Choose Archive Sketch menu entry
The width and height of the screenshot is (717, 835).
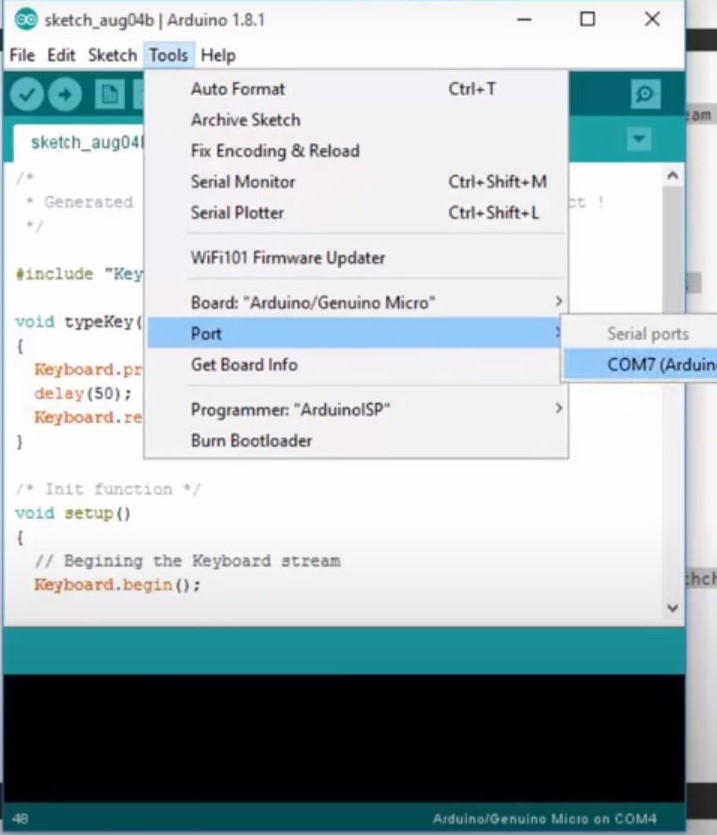[x=356, y=120]
